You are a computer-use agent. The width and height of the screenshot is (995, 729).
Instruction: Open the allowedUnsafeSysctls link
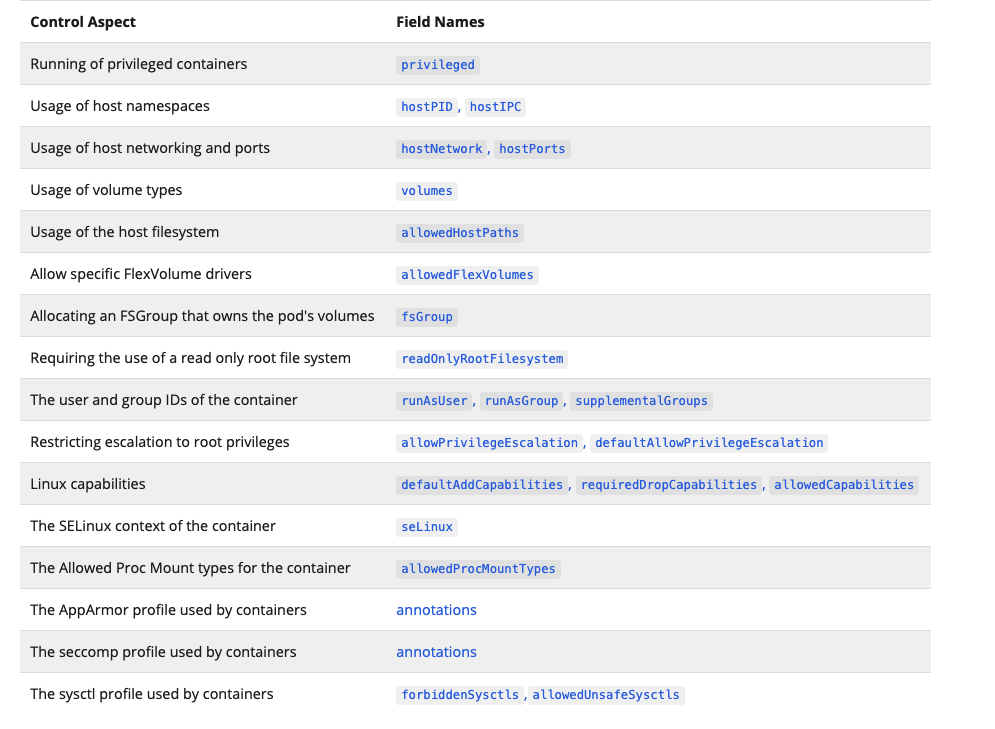[x=605, y=695]
